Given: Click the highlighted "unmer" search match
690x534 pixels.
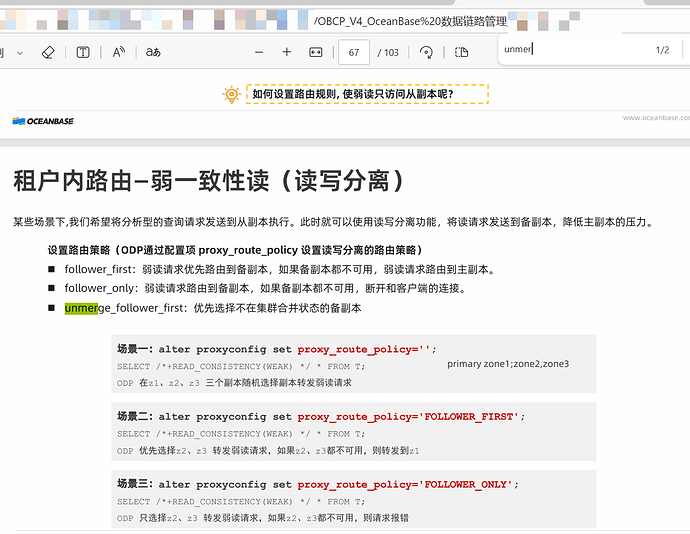Looking at the screenshot, I should point(81,308).
